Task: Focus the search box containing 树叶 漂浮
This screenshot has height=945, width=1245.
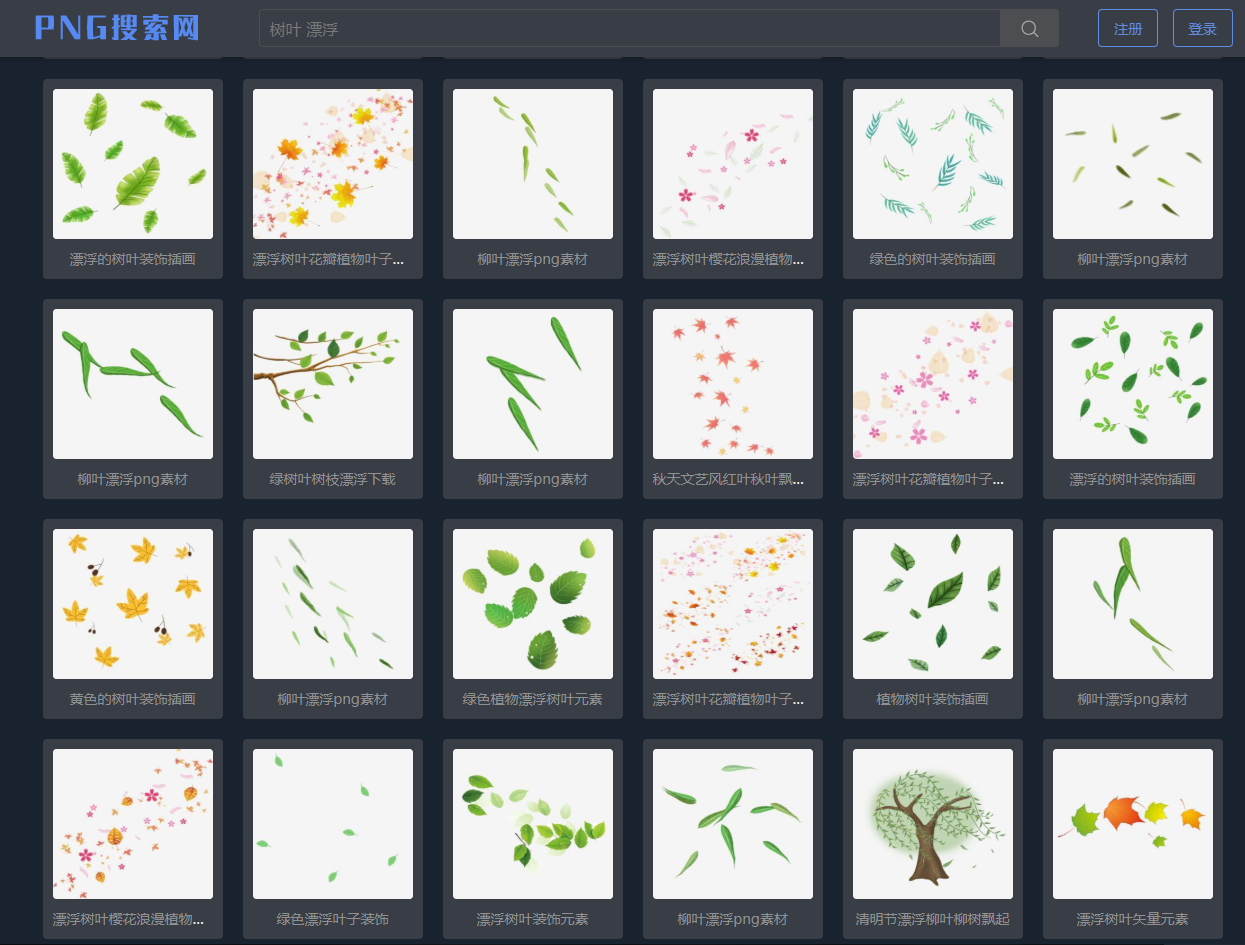Action: [630, 28]
